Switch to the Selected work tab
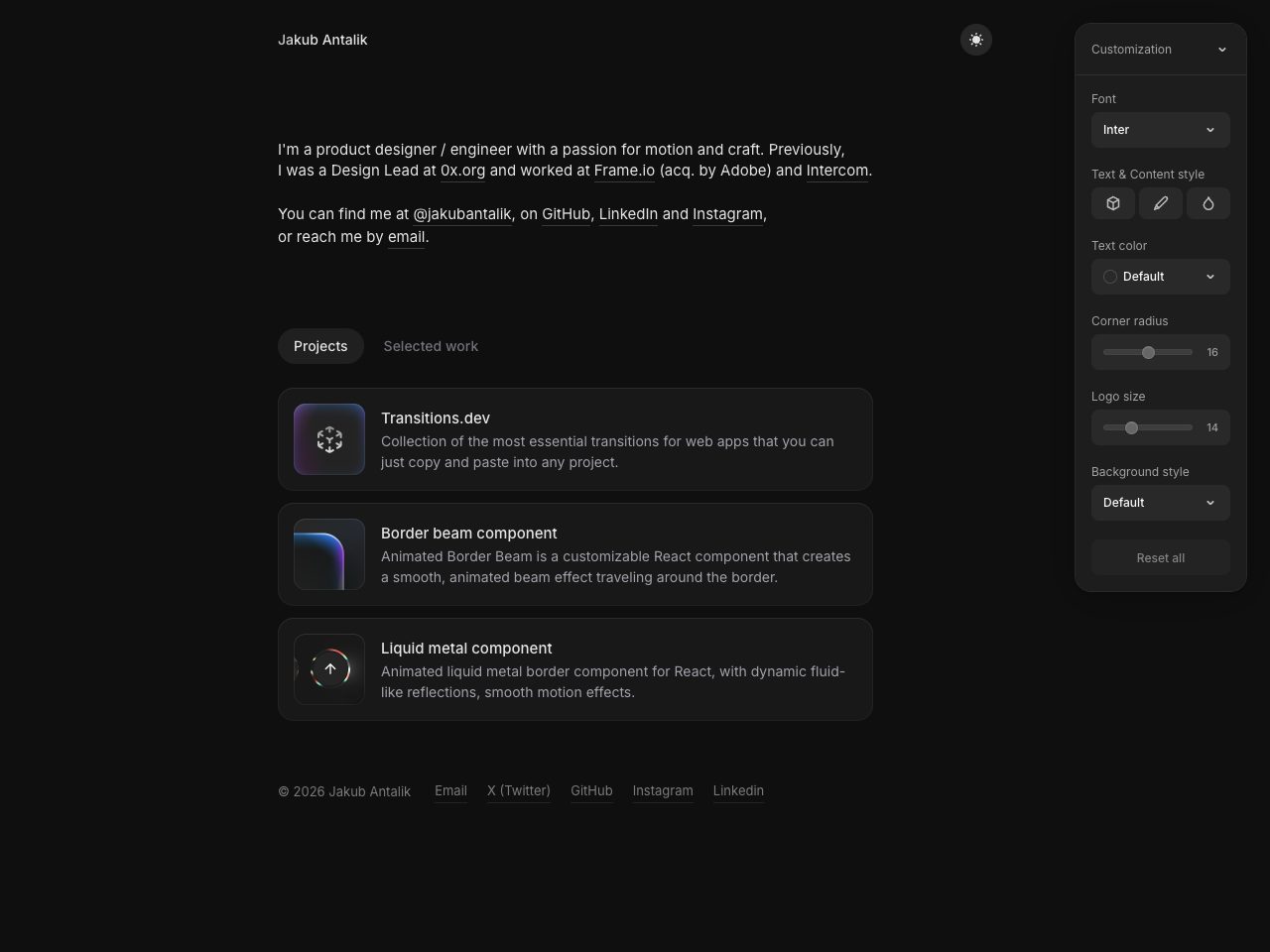 431,346
